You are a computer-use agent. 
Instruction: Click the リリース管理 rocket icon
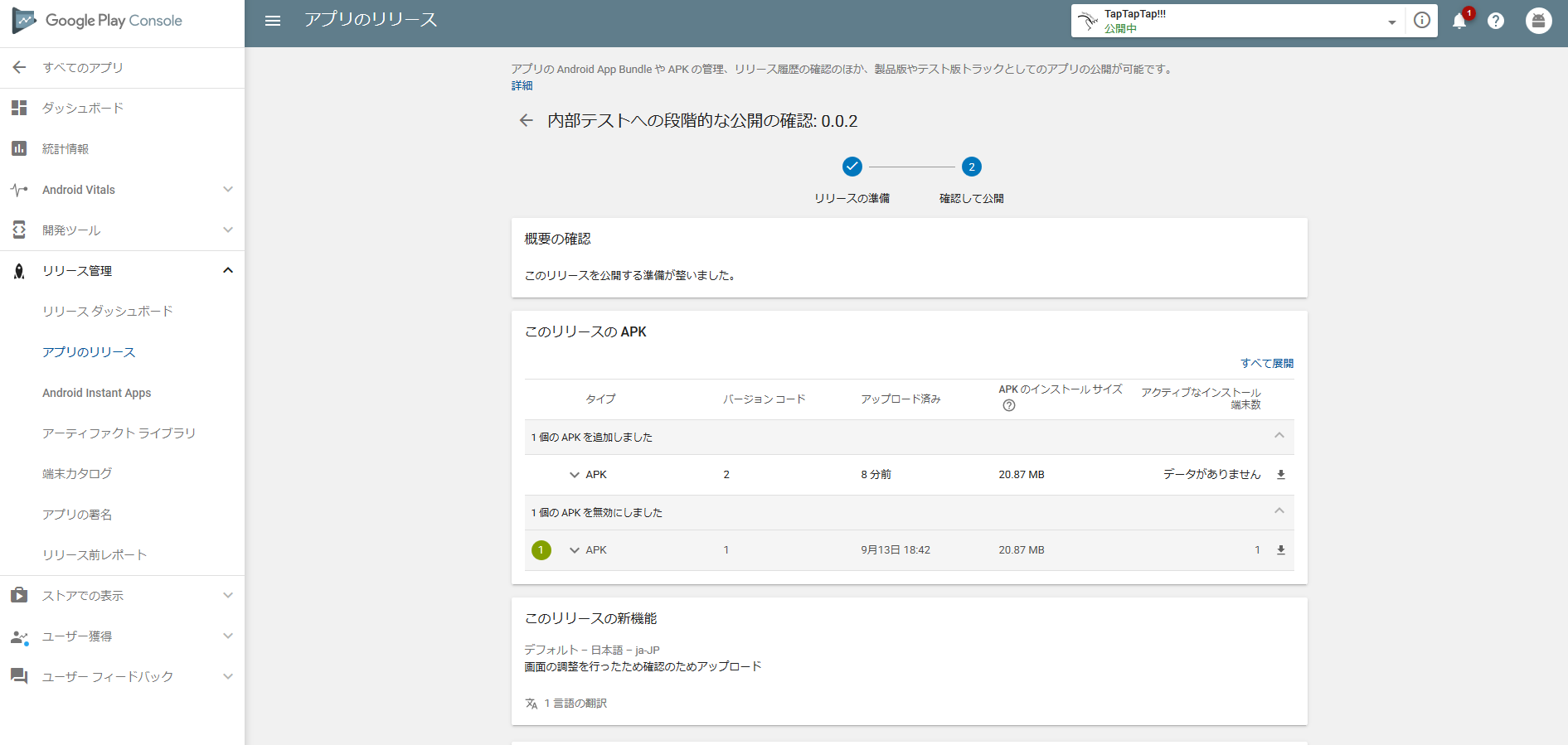pos(19,271)
